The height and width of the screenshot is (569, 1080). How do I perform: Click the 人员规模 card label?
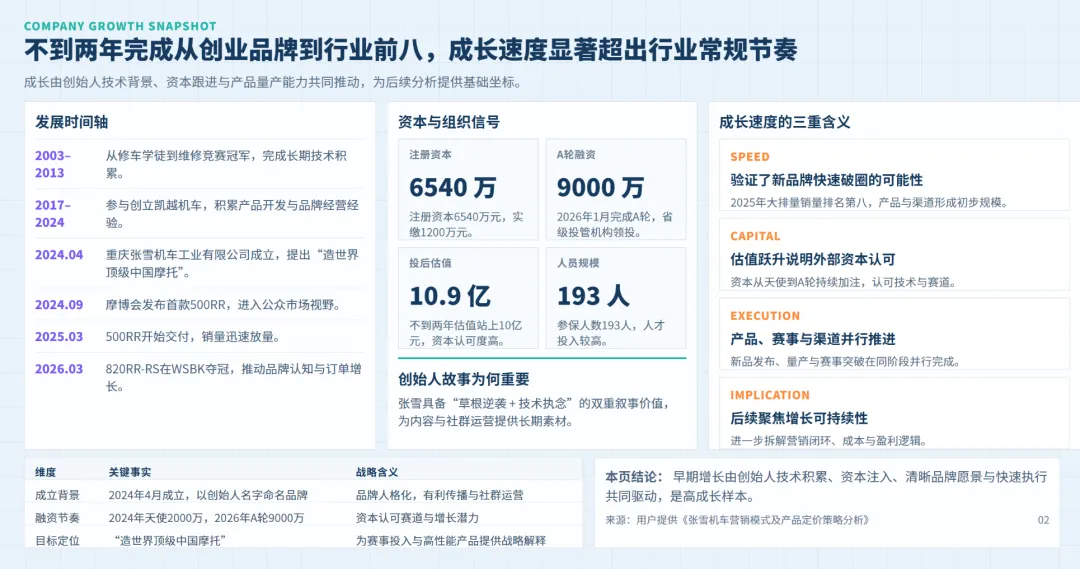coord(578,263)
